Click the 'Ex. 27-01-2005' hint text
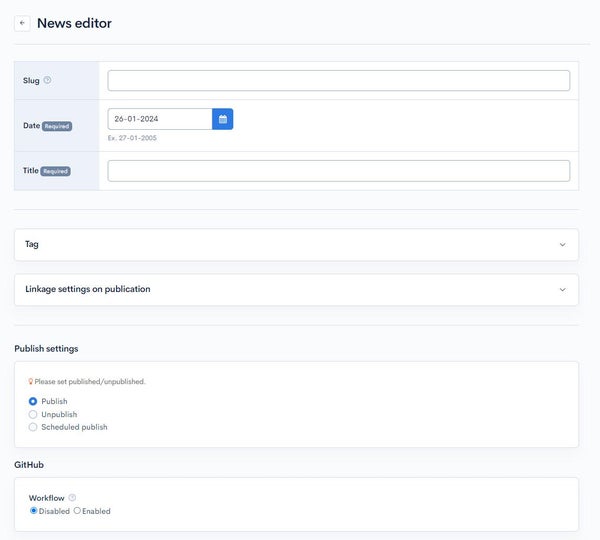Image resolution: width=600 pixels, height=540 pixels. tap(132, 138)
